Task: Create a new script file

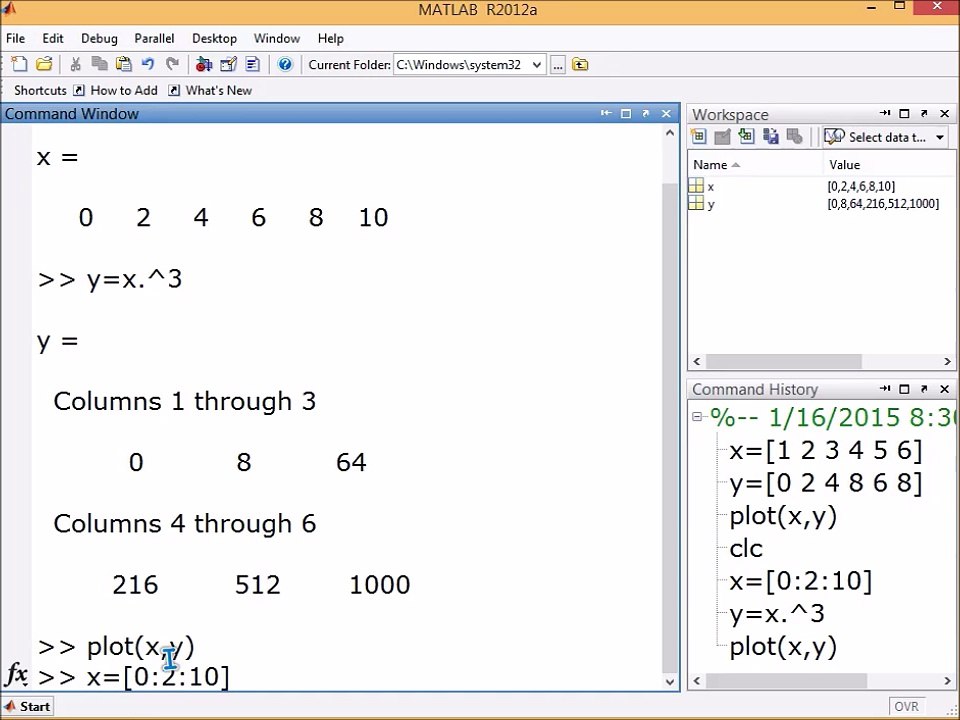Action: (19, 64)
